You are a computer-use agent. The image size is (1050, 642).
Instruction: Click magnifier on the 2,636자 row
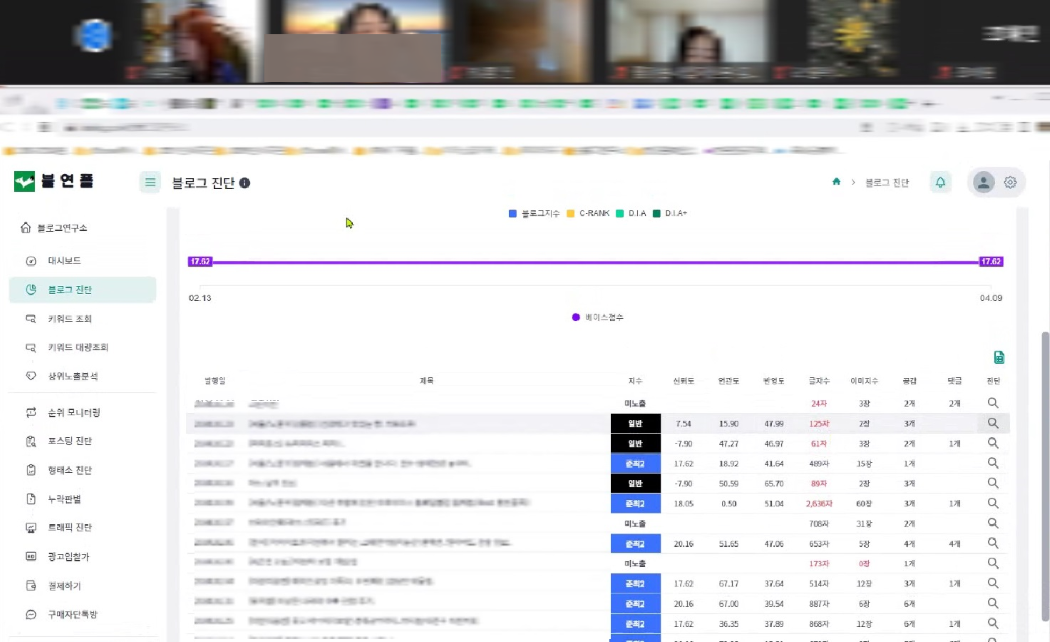pos(993,503)
